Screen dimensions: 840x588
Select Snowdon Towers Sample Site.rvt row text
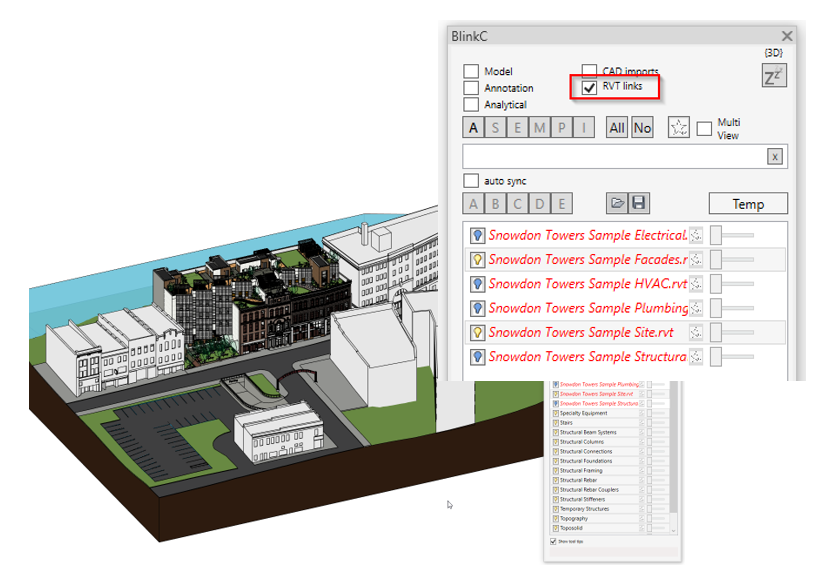[x=581, y=333]
